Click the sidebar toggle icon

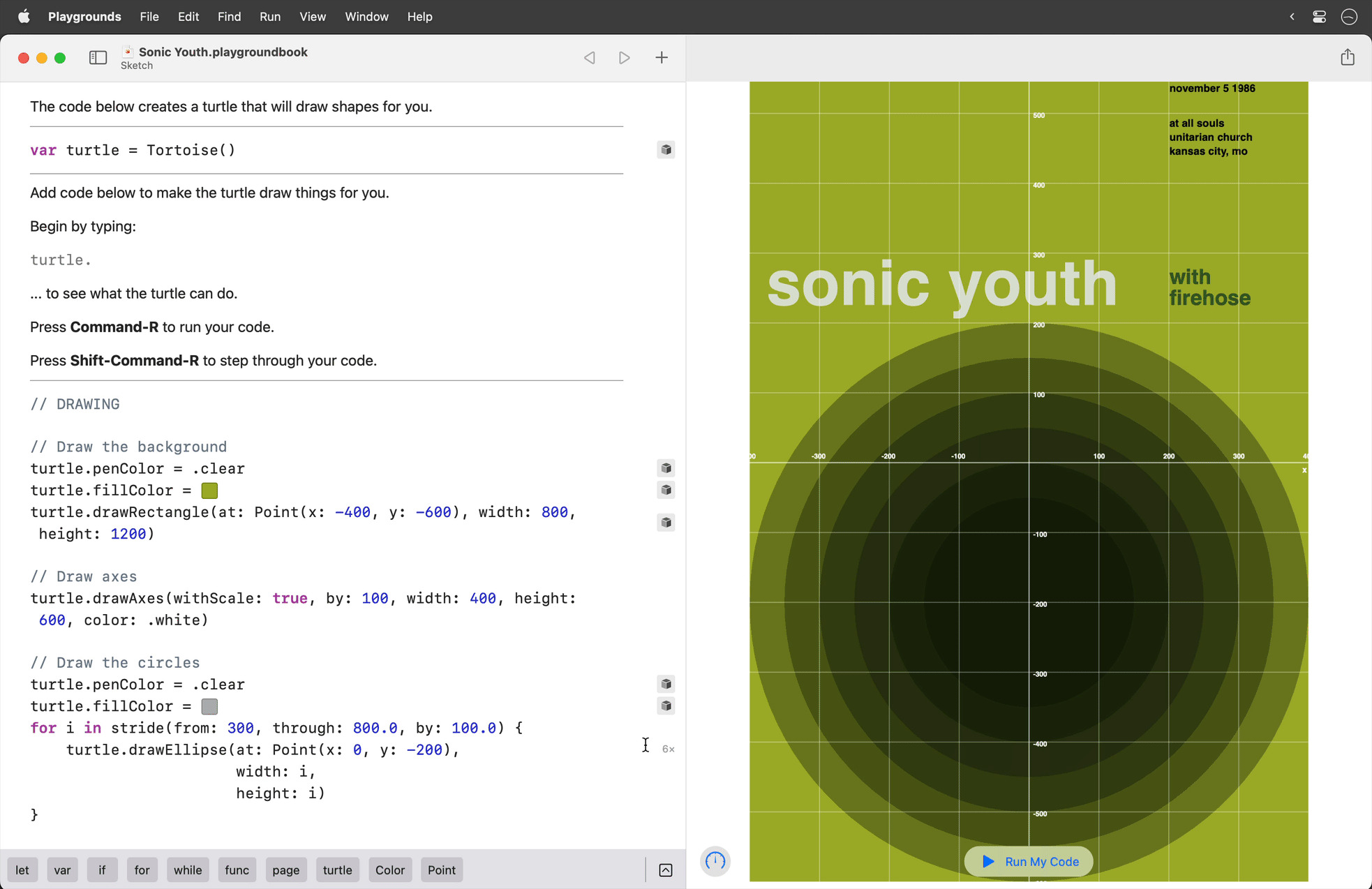[97, 57]
